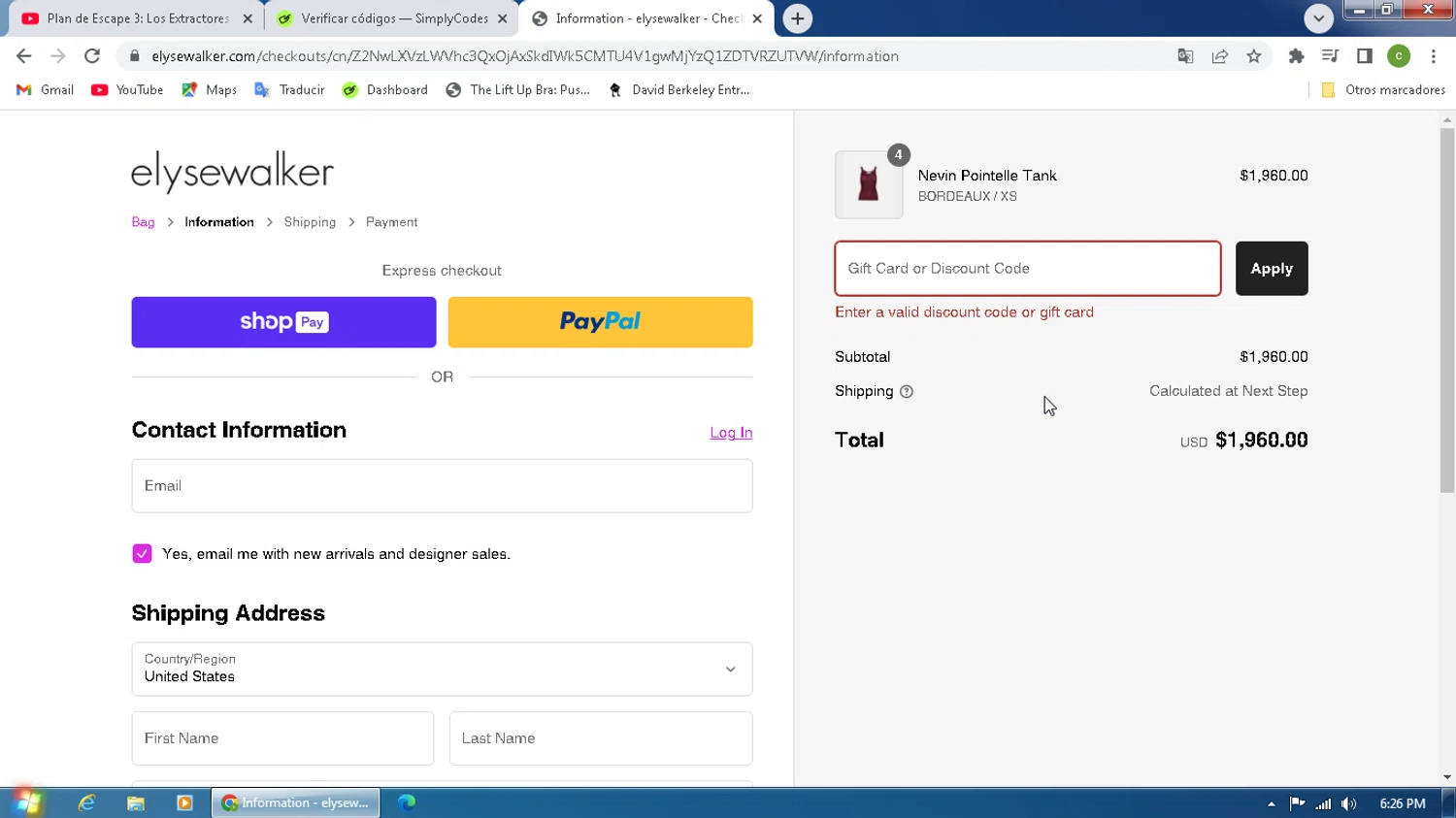Toggle the browser side panel
This screenshot has height=818, width=1456.
(1365, 56)
